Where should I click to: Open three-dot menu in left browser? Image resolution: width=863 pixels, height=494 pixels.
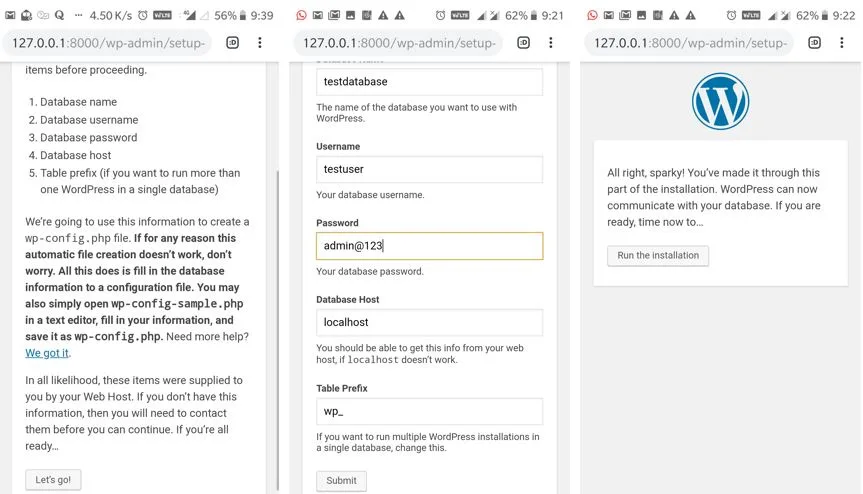click(x=260, y=43)
